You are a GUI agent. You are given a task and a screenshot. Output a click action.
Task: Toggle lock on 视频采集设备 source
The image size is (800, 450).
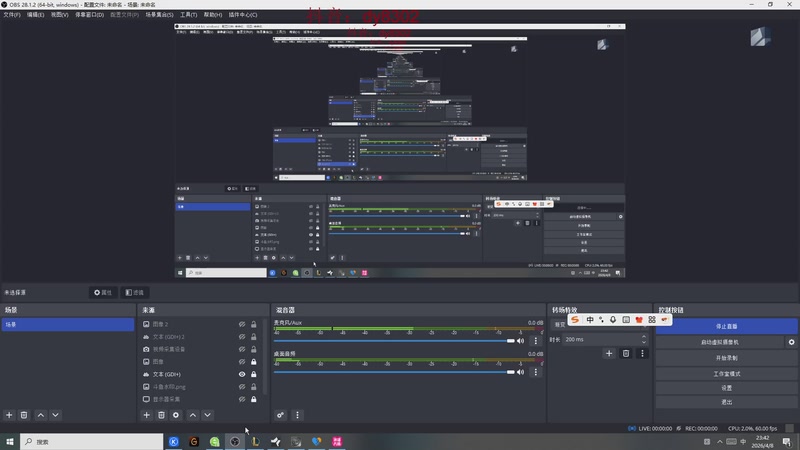254,349
